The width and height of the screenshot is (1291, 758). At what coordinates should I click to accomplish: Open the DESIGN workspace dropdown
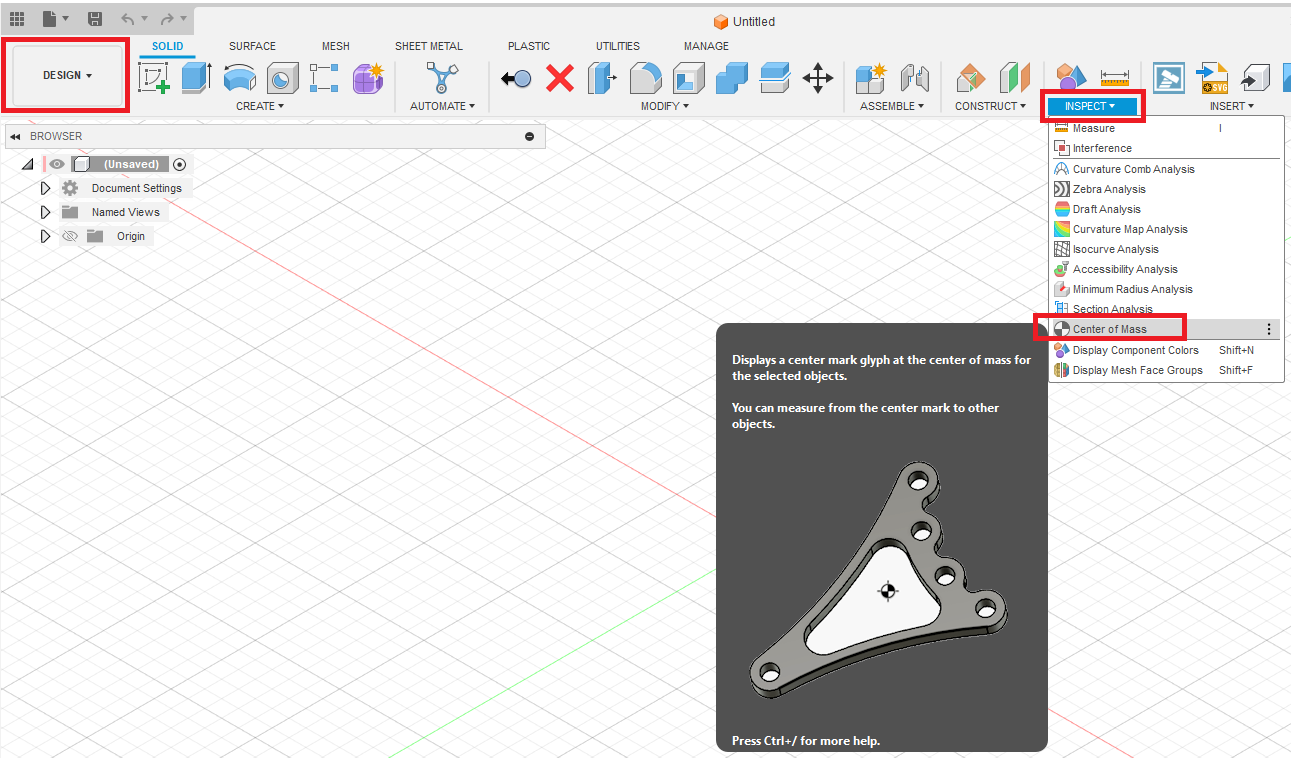coord(63,74)
